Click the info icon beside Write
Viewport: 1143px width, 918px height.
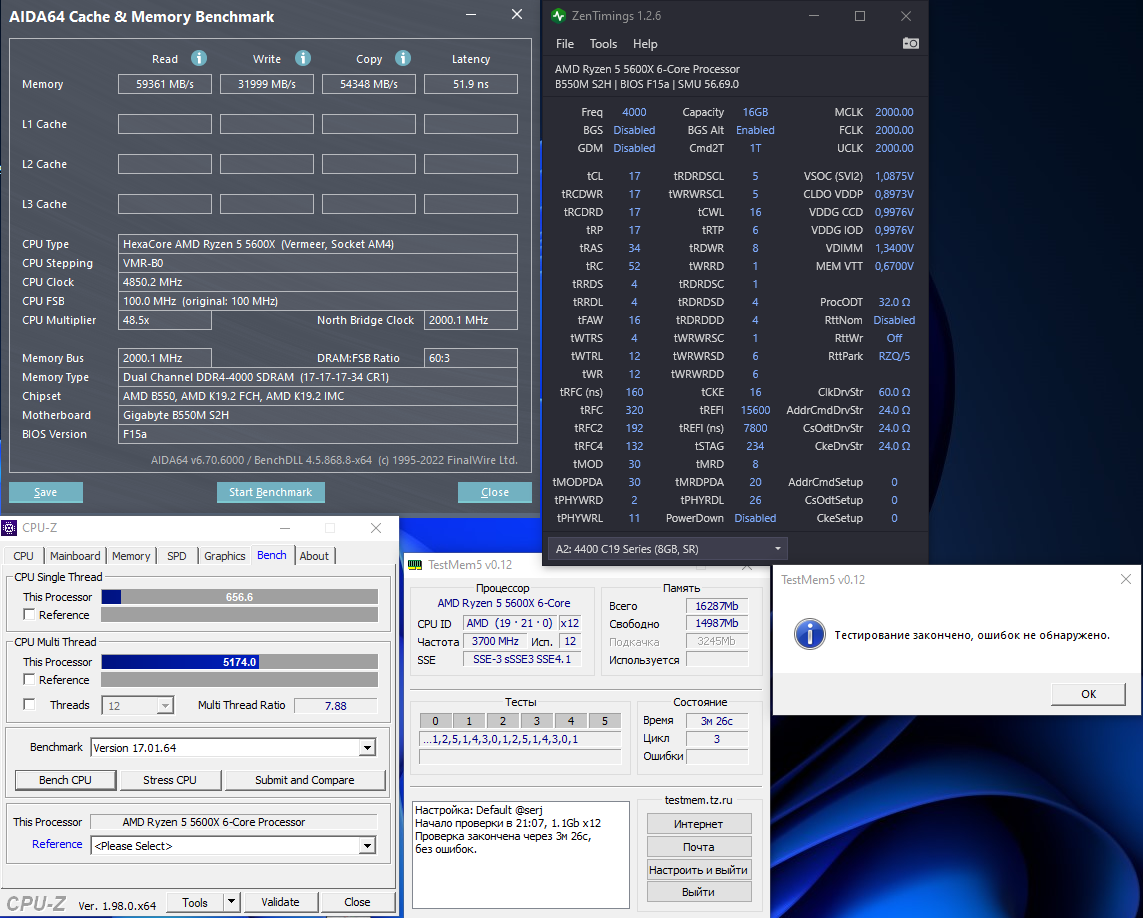tap(303, 58)
